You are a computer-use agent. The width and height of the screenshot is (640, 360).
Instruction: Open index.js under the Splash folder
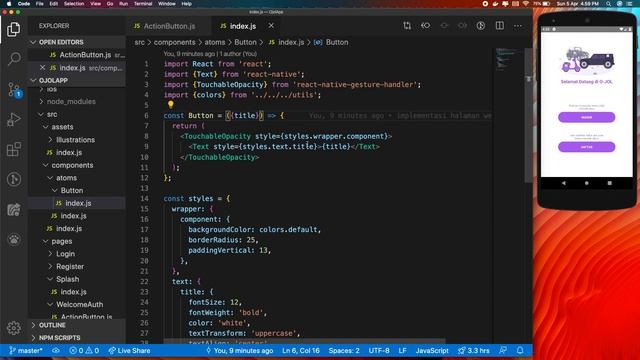click(77, 292)
